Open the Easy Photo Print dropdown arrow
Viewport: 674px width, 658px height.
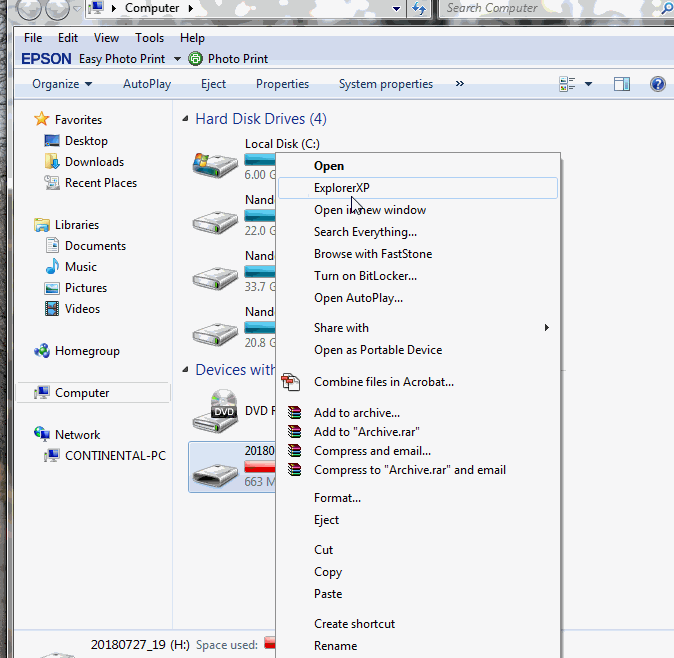point(177,59)
